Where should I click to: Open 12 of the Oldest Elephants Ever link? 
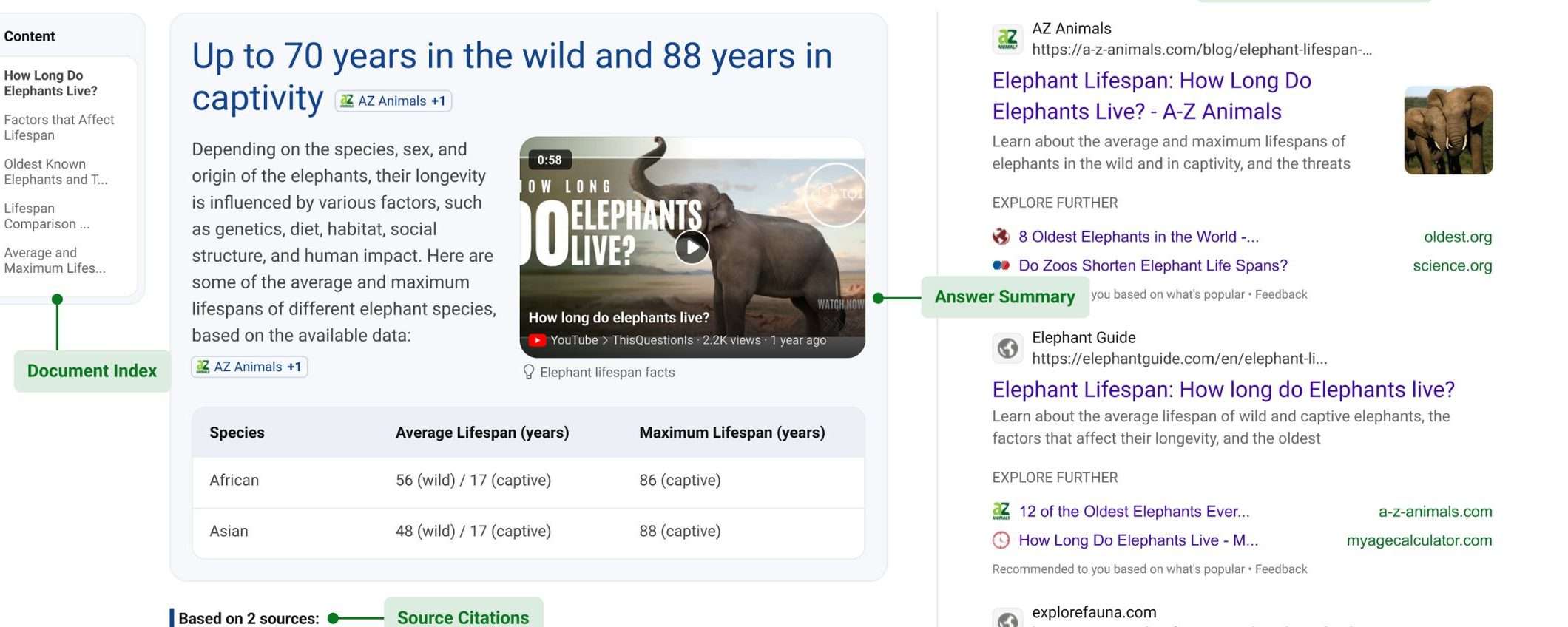1133,512
